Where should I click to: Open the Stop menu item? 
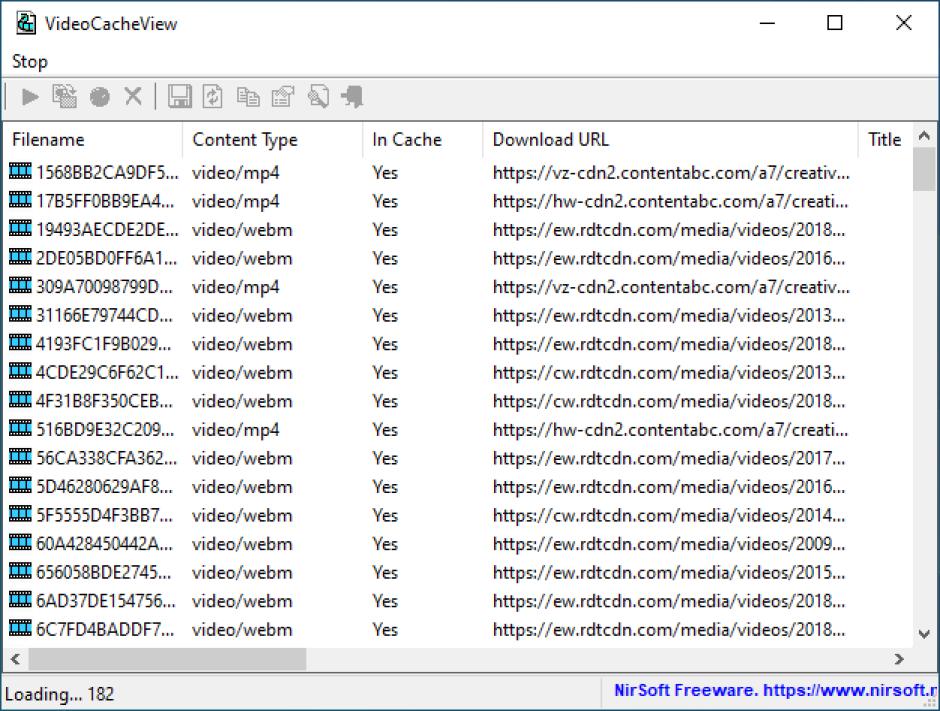pyautogui.click(x=29, y=61)
